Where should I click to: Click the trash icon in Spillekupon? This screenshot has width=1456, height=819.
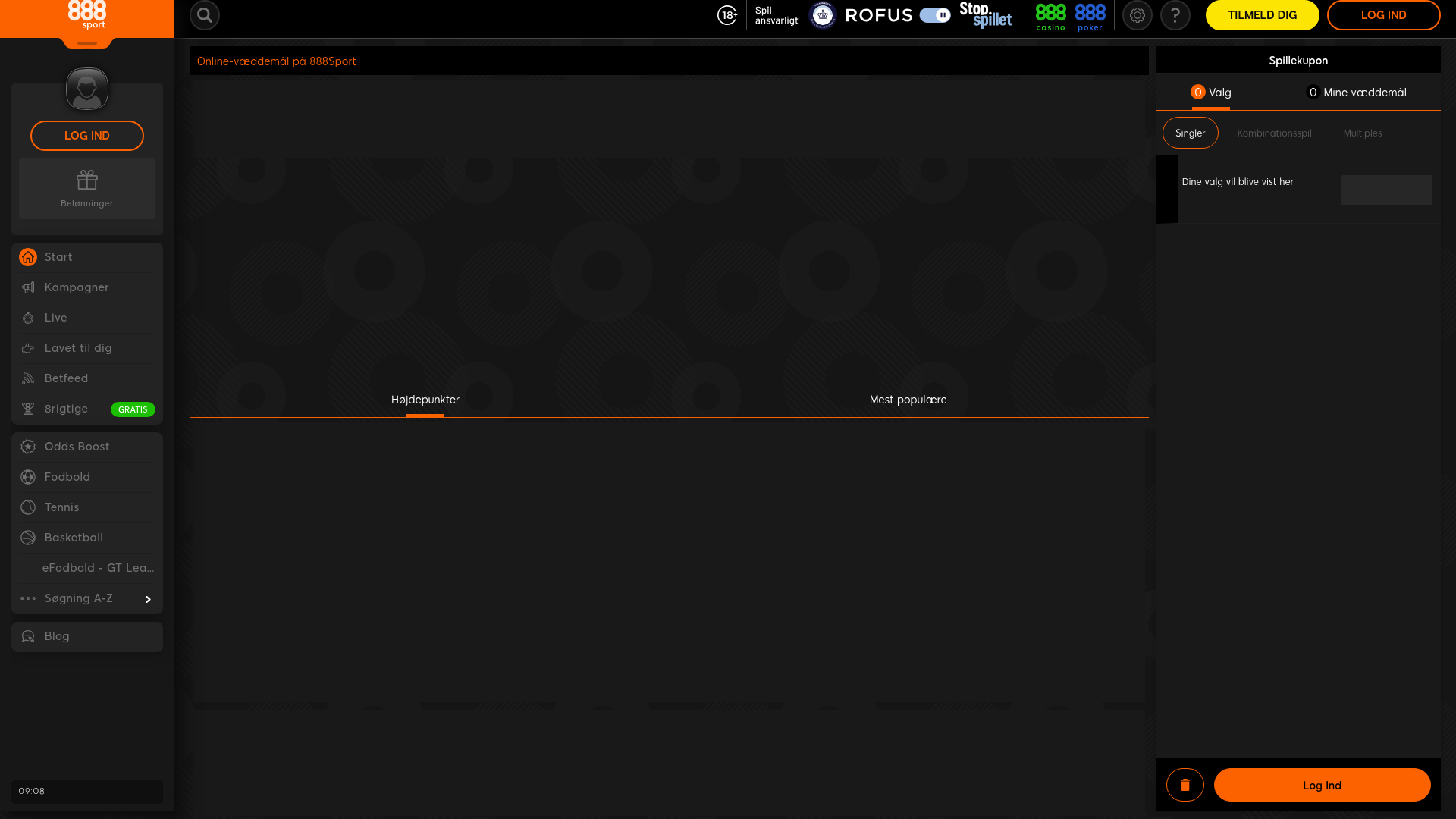(x=1185, y=785)
